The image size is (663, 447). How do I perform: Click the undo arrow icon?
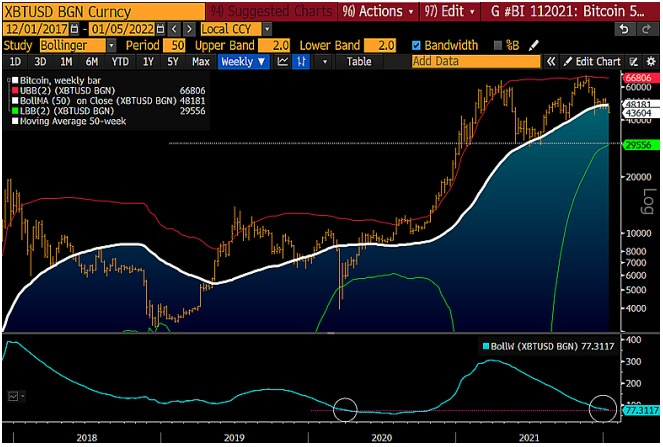pyautogui.click(x=623, y=29)
